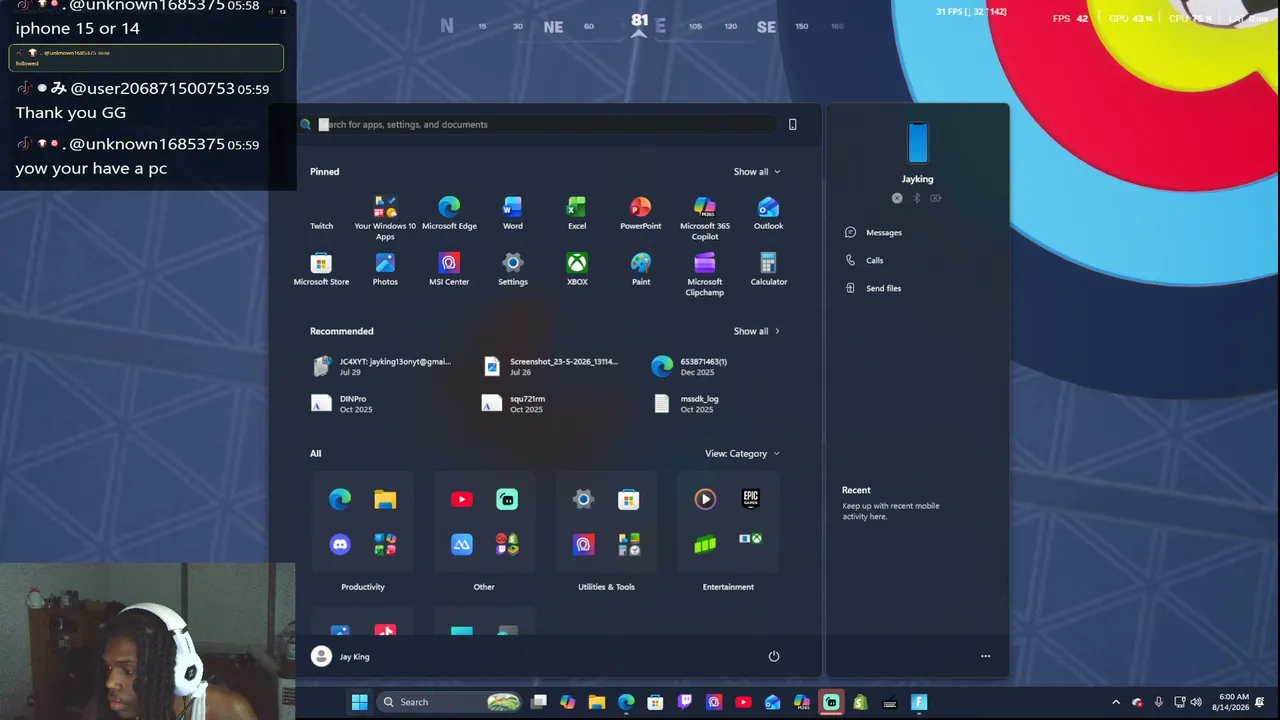
Task: Open recommended item 653871463(1)
Action: click(690, 367)
